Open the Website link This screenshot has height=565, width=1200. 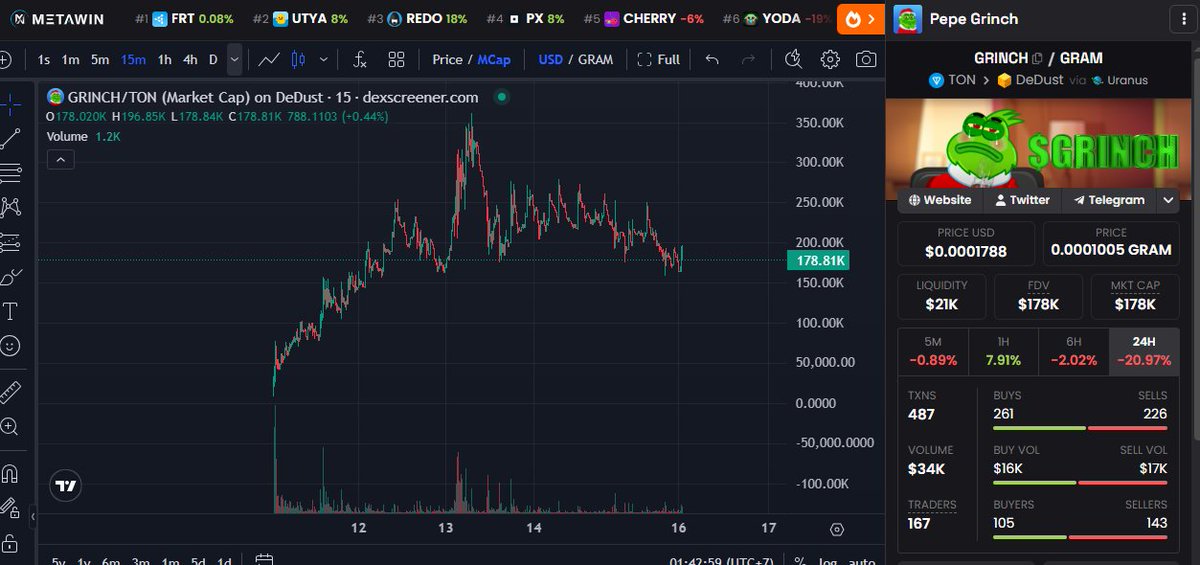coord(940,200)
